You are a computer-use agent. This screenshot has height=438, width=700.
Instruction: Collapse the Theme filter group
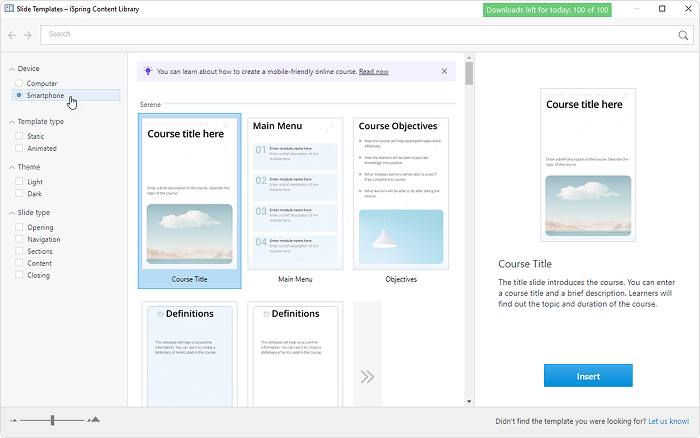click(12, 167)
